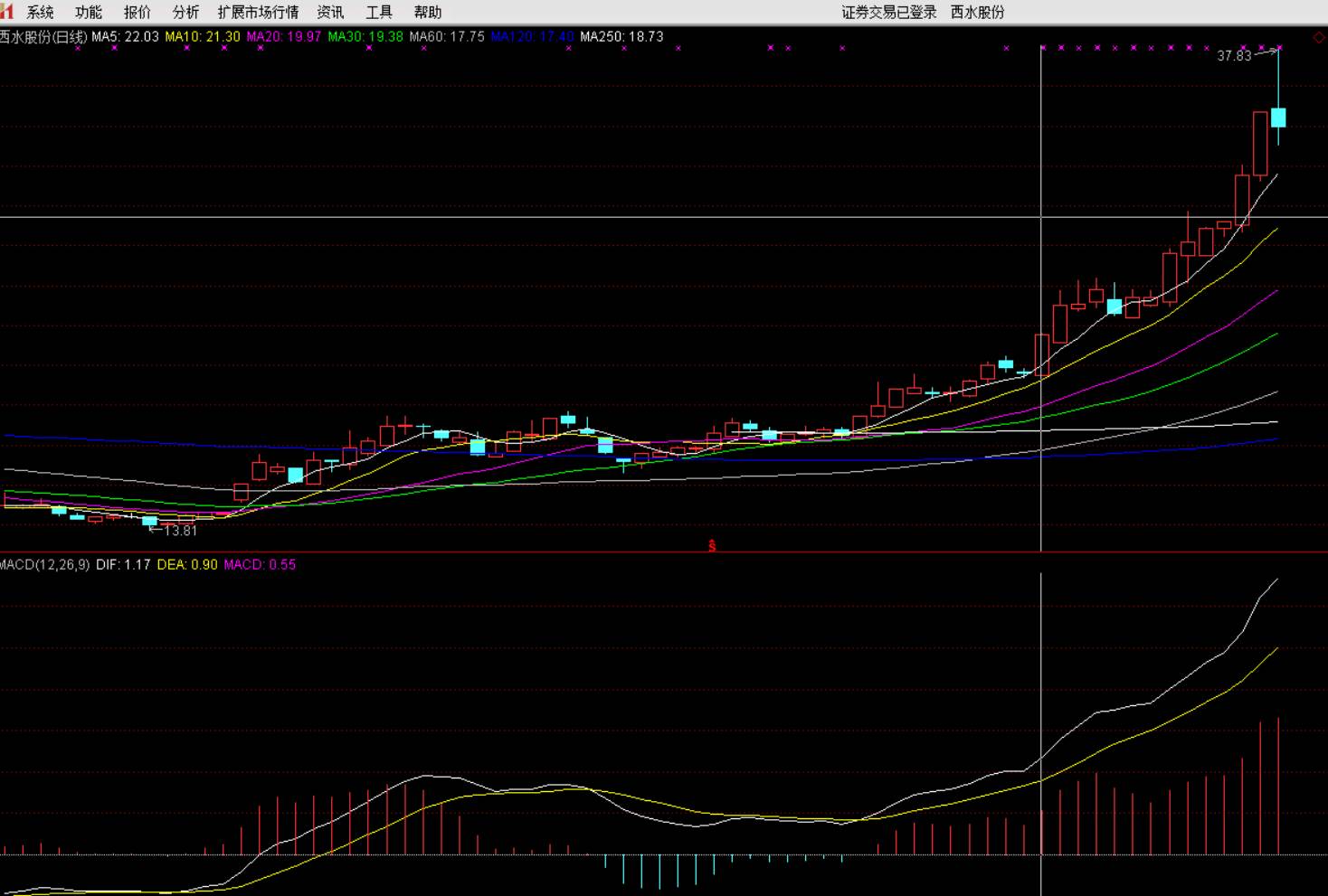Click the 13.81 low price label
This screenshot has height=896, width=1328.
[x=181, y=531]
